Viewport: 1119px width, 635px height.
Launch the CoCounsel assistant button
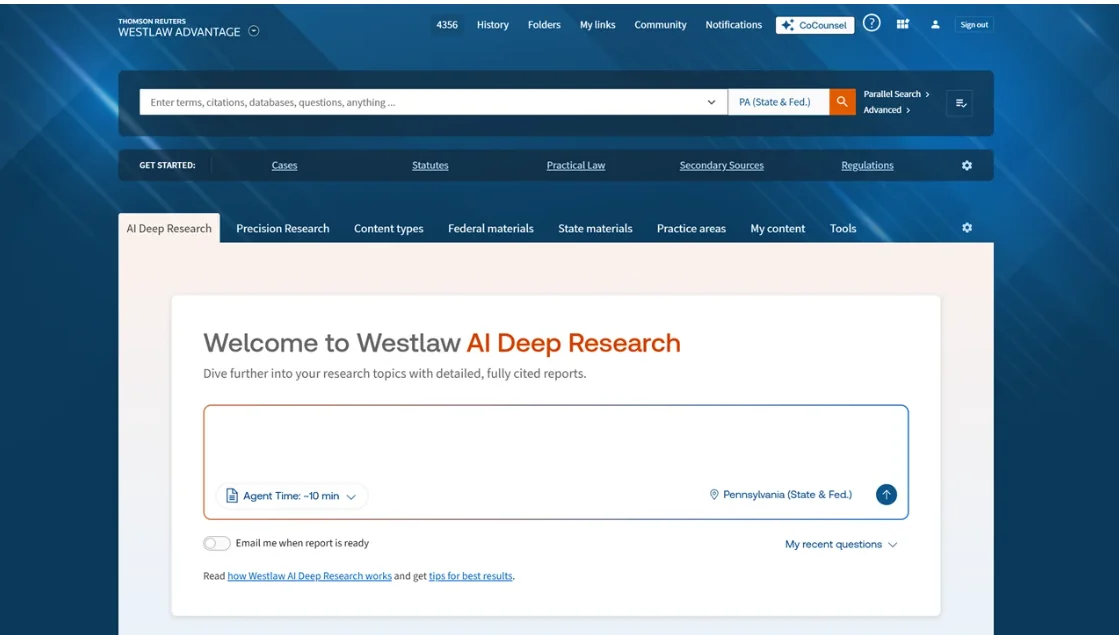point(815,25)
